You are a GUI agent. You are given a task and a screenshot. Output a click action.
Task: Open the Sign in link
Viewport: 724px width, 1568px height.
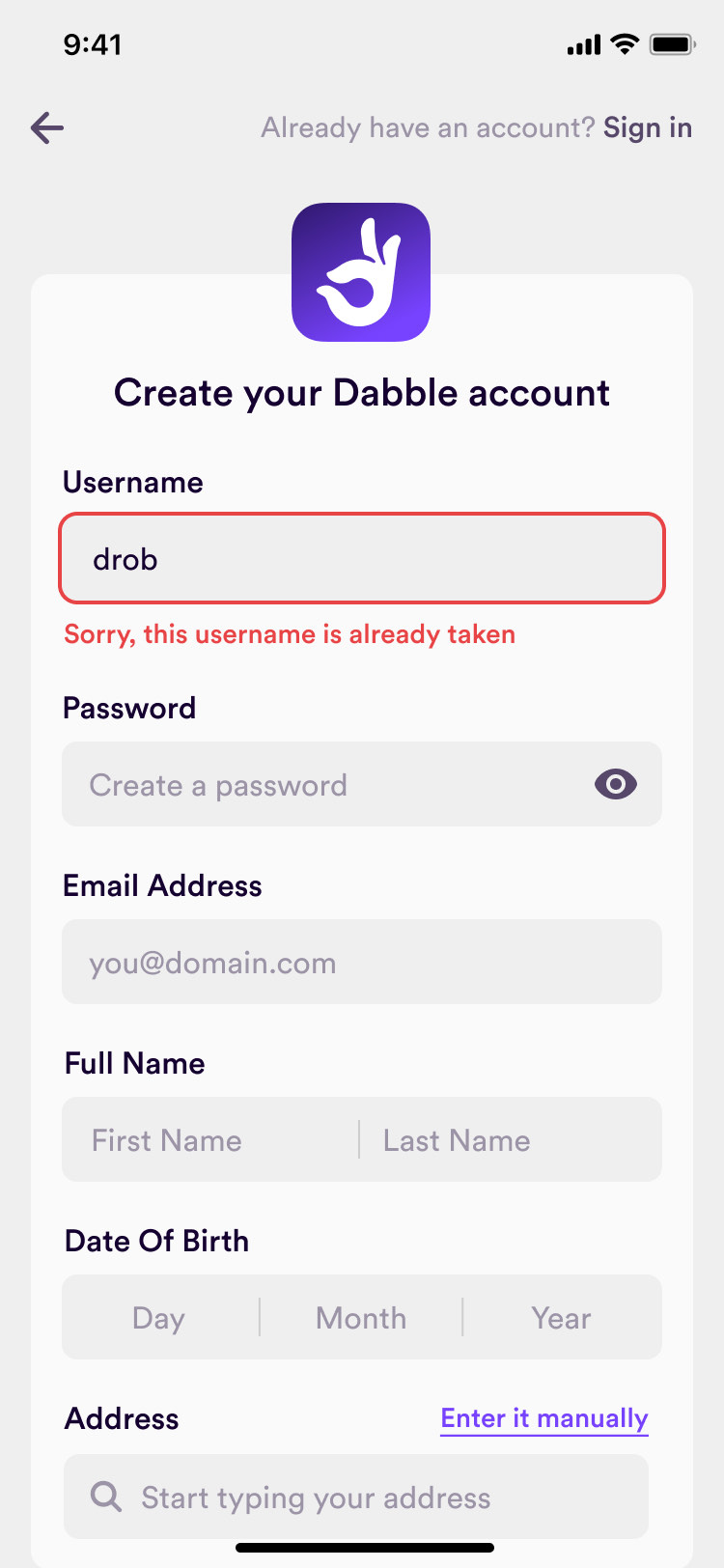tap(647, 127)
